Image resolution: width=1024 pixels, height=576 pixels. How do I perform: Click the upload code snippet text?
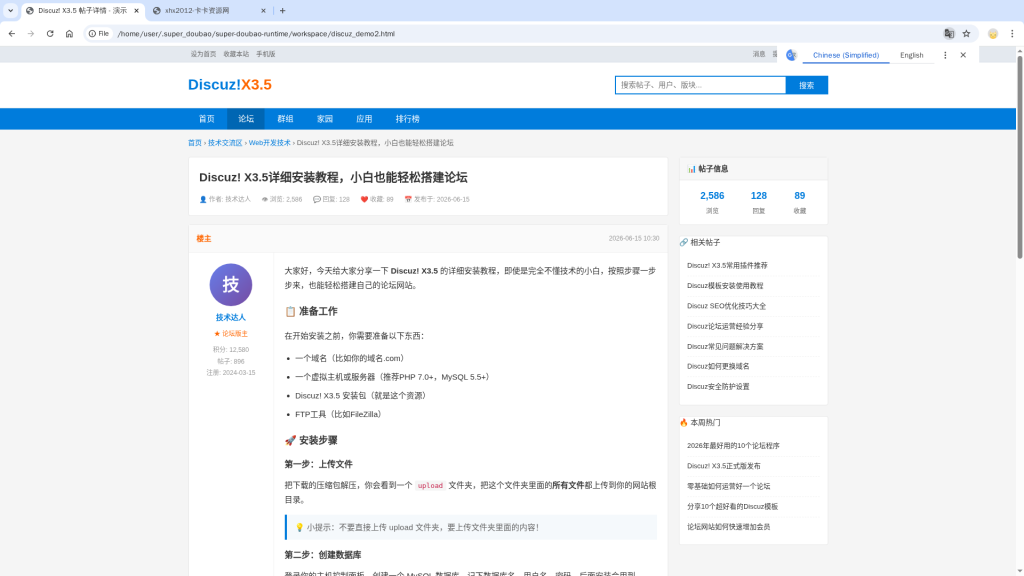tap(430, 486)
